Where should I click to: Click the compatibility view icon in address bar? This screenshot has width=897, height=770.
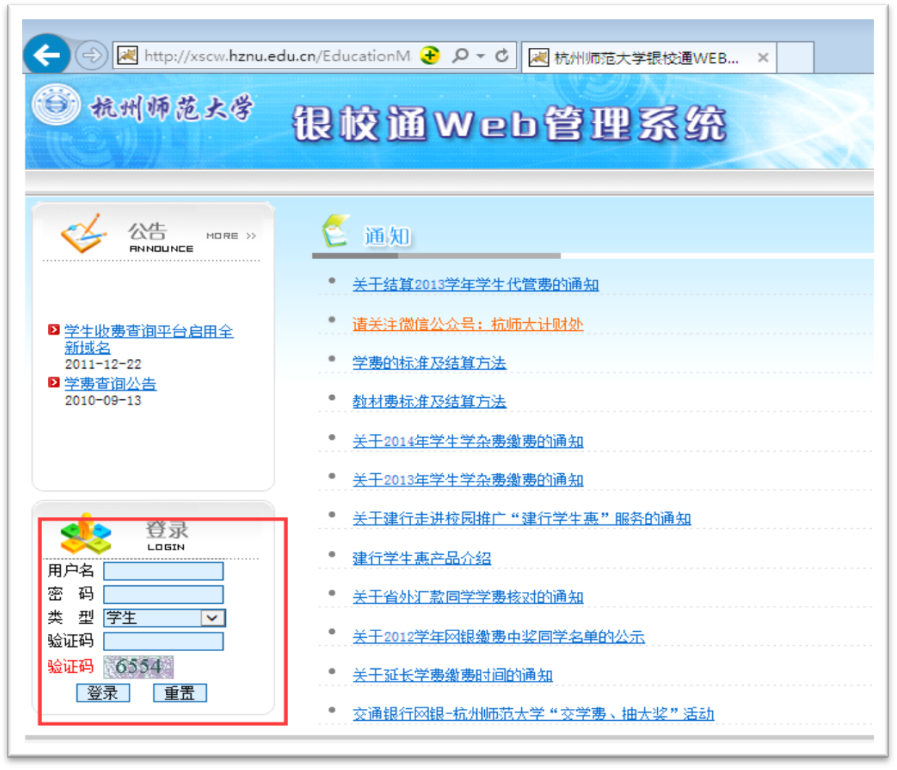click(430, 56)
